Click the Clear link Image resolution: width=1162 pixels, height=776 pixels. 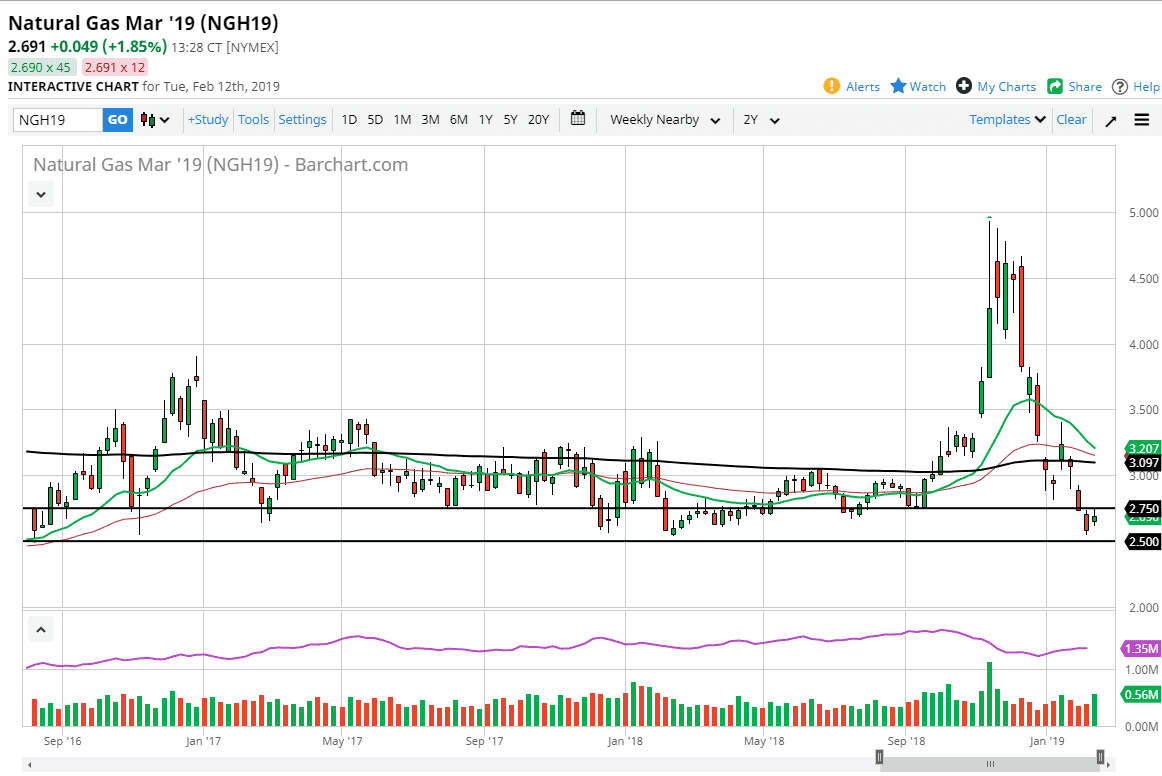pos(1071,120)
